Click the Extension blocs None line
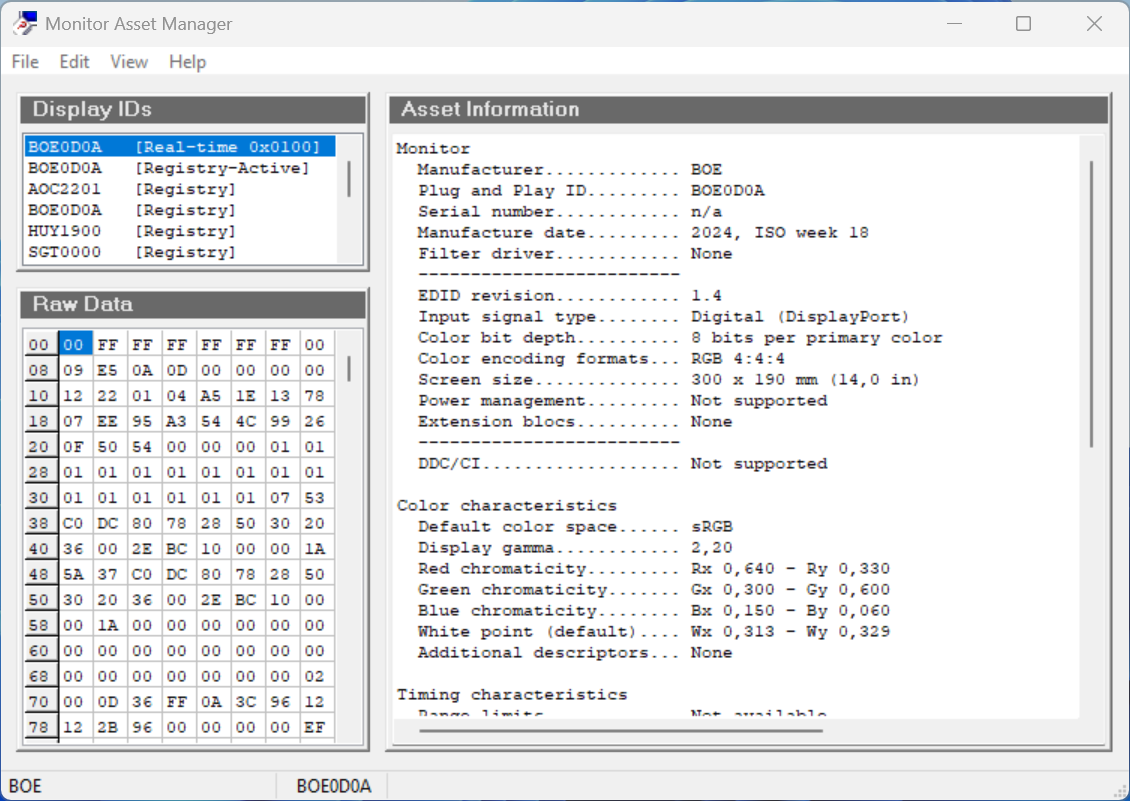The width and height of the screenshot is (1130, 801). click(x=574, y=422)
